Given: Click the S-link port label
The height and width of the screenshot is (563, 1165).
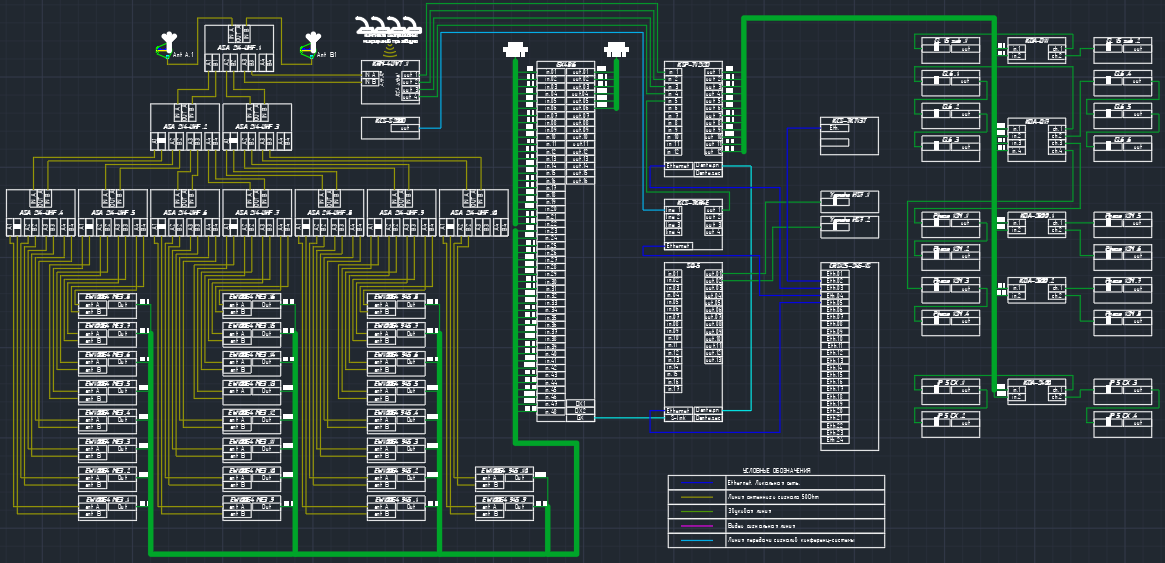Looking at the screenshot, I should [677, 418].
